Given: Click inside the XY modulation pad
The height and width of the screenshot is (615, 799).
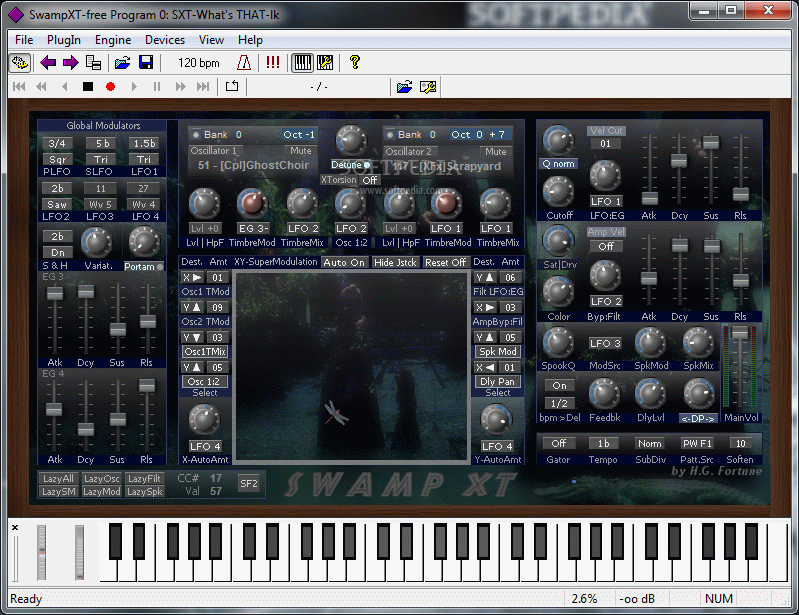Looking at the screenshot, I should tap(351, 366).
